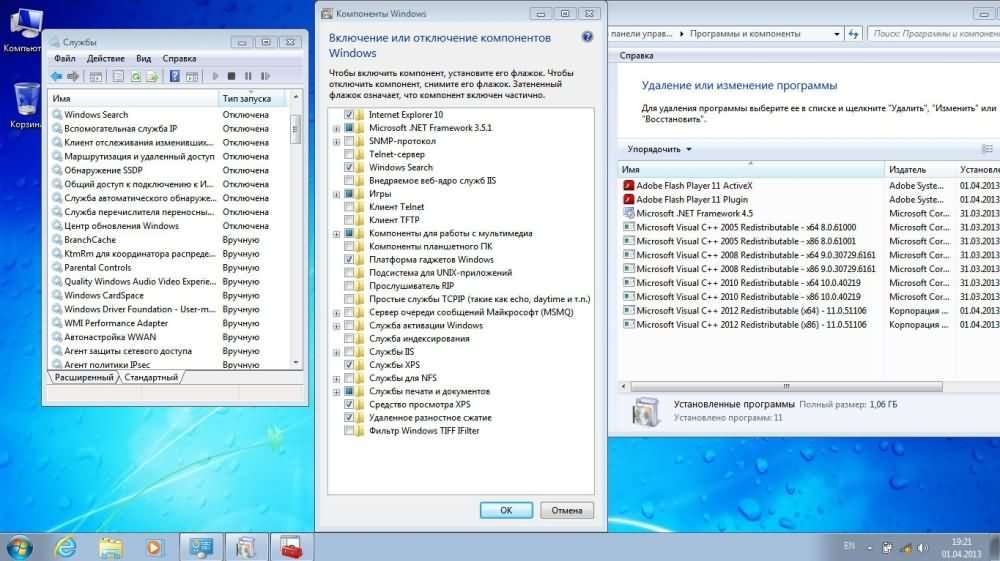Open Internet Explorer from the taskbar
Image resolution: width=1000 pixels, height=561 pixels.
point(66,547)
